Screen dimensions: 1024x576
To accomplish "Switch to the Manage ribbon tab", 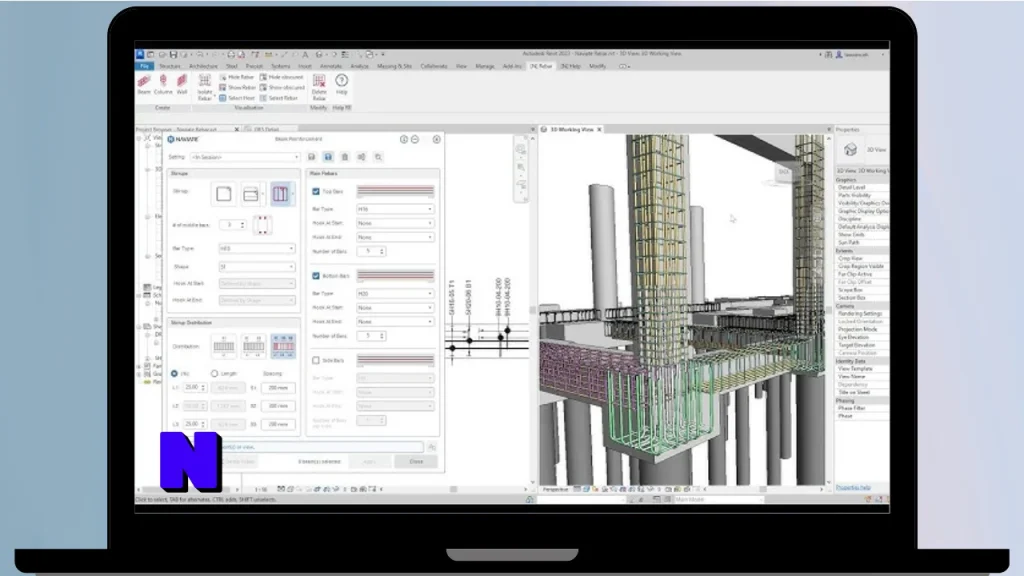I will coord(485,66).
